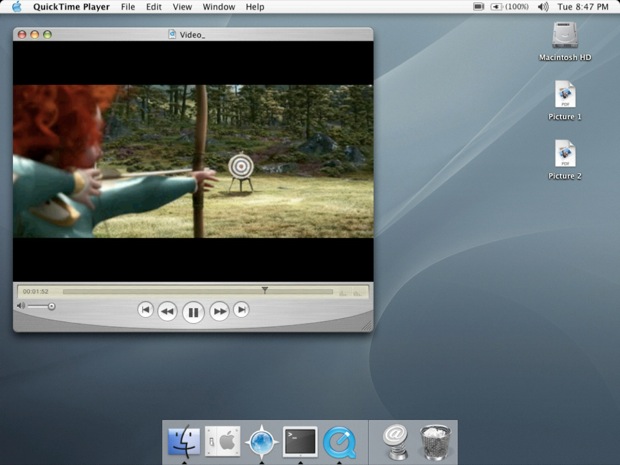
Task: Click the @ spring website Dock icon
Action: (x=395, y=441)
